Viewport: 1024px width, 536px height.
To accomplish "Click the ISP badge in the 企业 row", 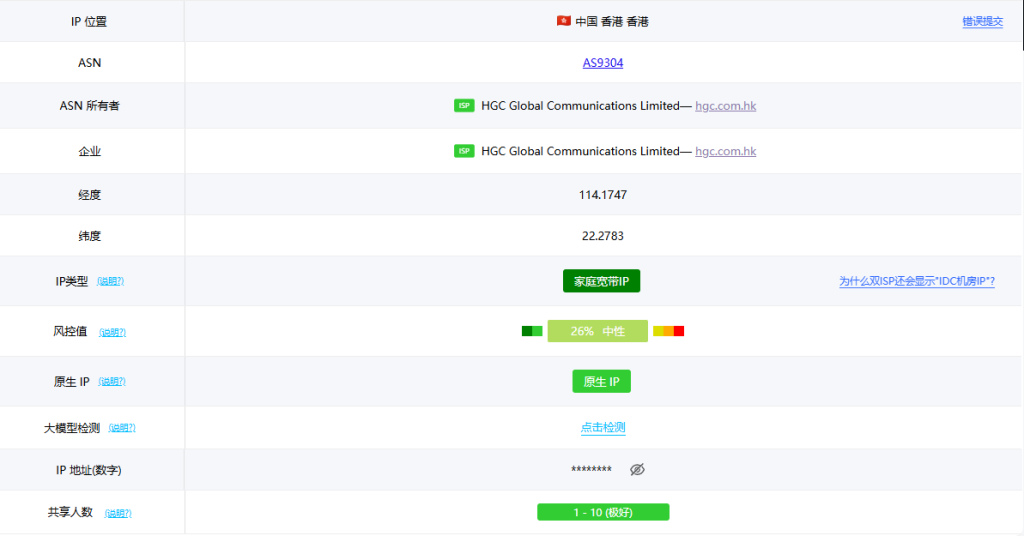I will click(464, 151).
